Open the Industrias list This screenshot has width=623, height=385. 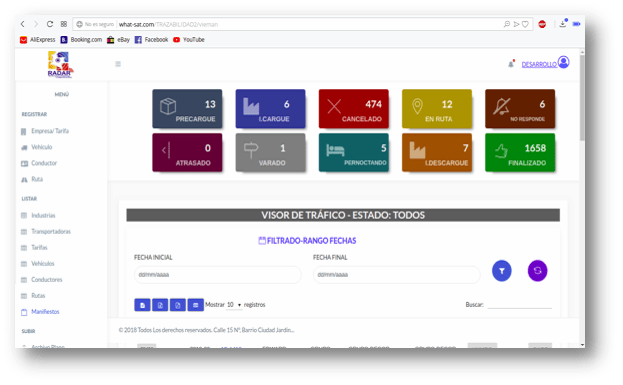tap(43, 215)
